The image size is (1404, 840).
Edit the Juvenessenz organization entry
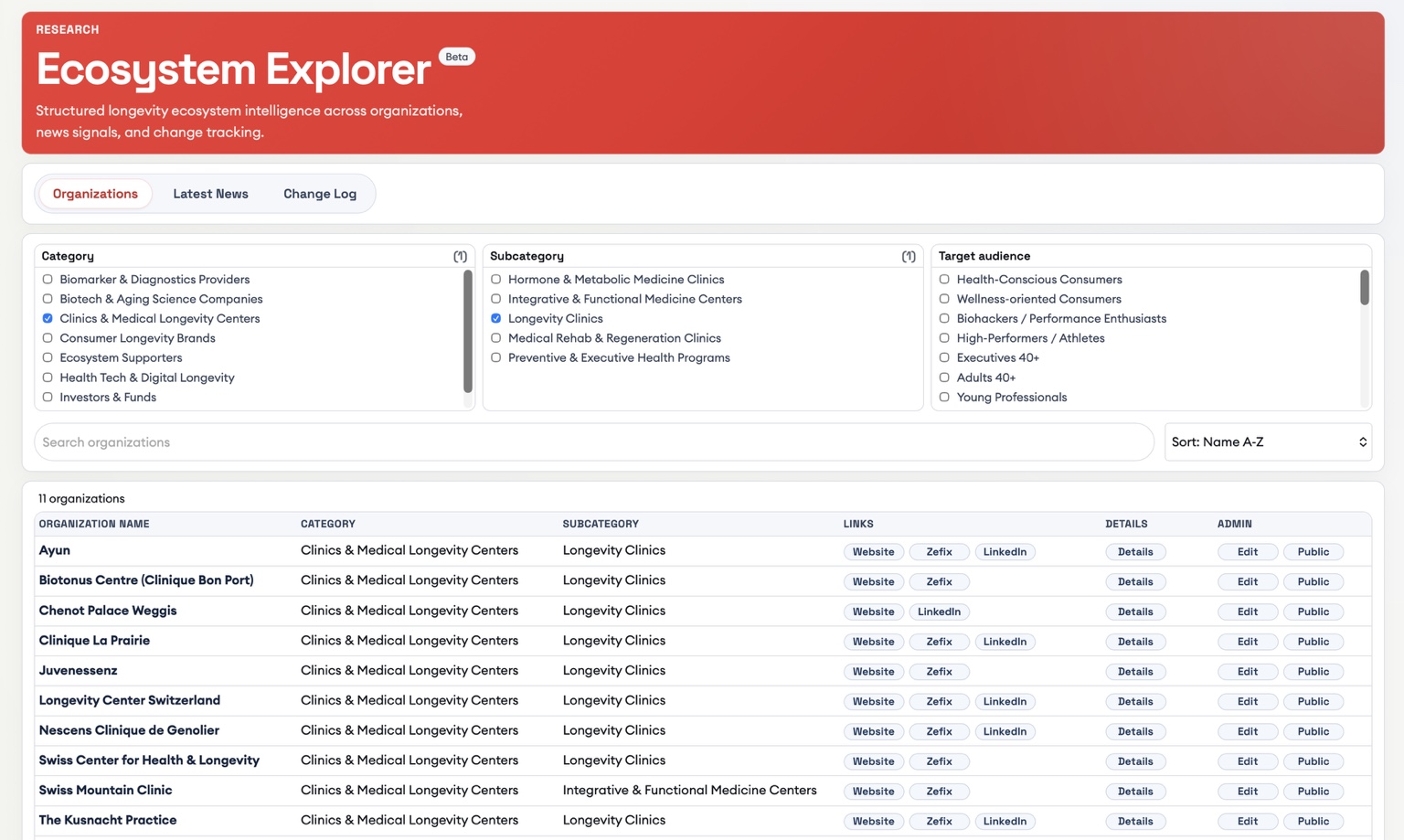pos(1247,671)
